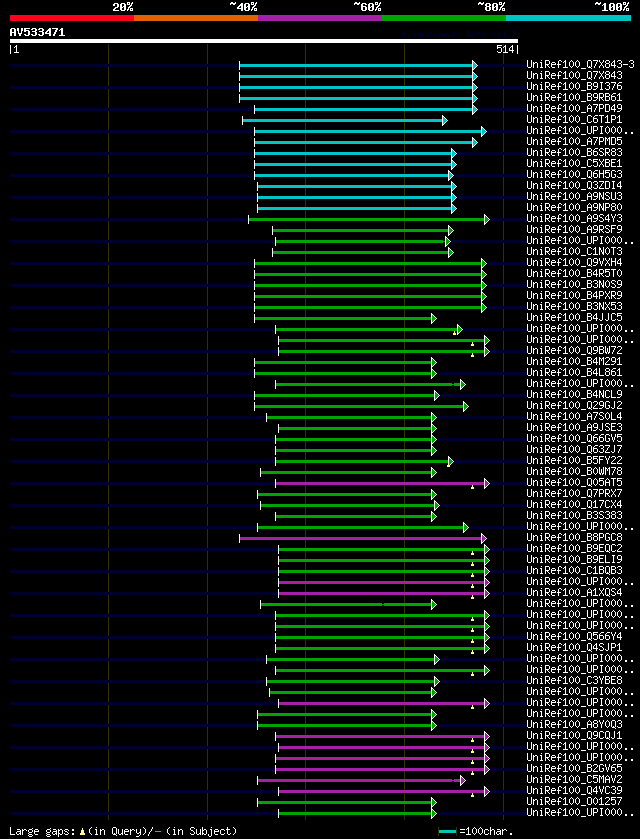Click the yellow gap marker on B5FY22 row

click(x=448, y=464)
